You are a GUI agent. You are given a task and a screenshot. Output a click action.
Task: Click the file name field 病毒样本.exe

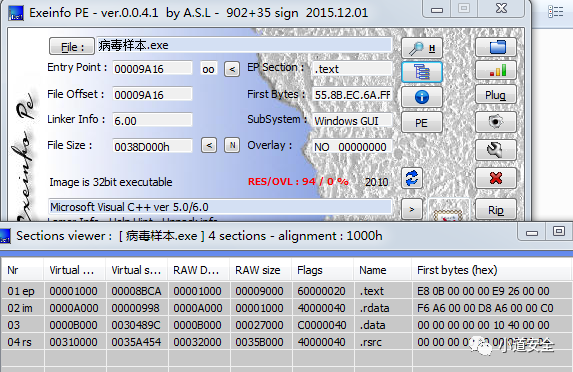coord(244,45)
